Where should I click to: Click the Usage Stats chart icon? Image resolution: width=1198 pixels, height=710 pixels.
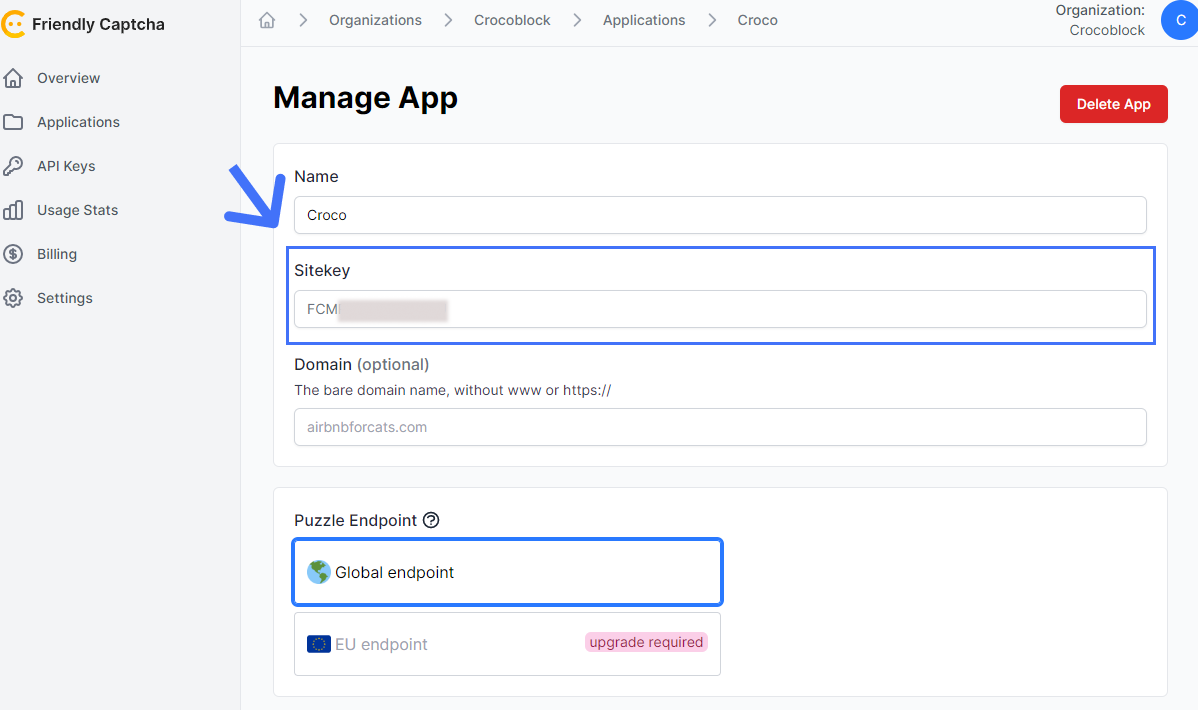(13, 210)
